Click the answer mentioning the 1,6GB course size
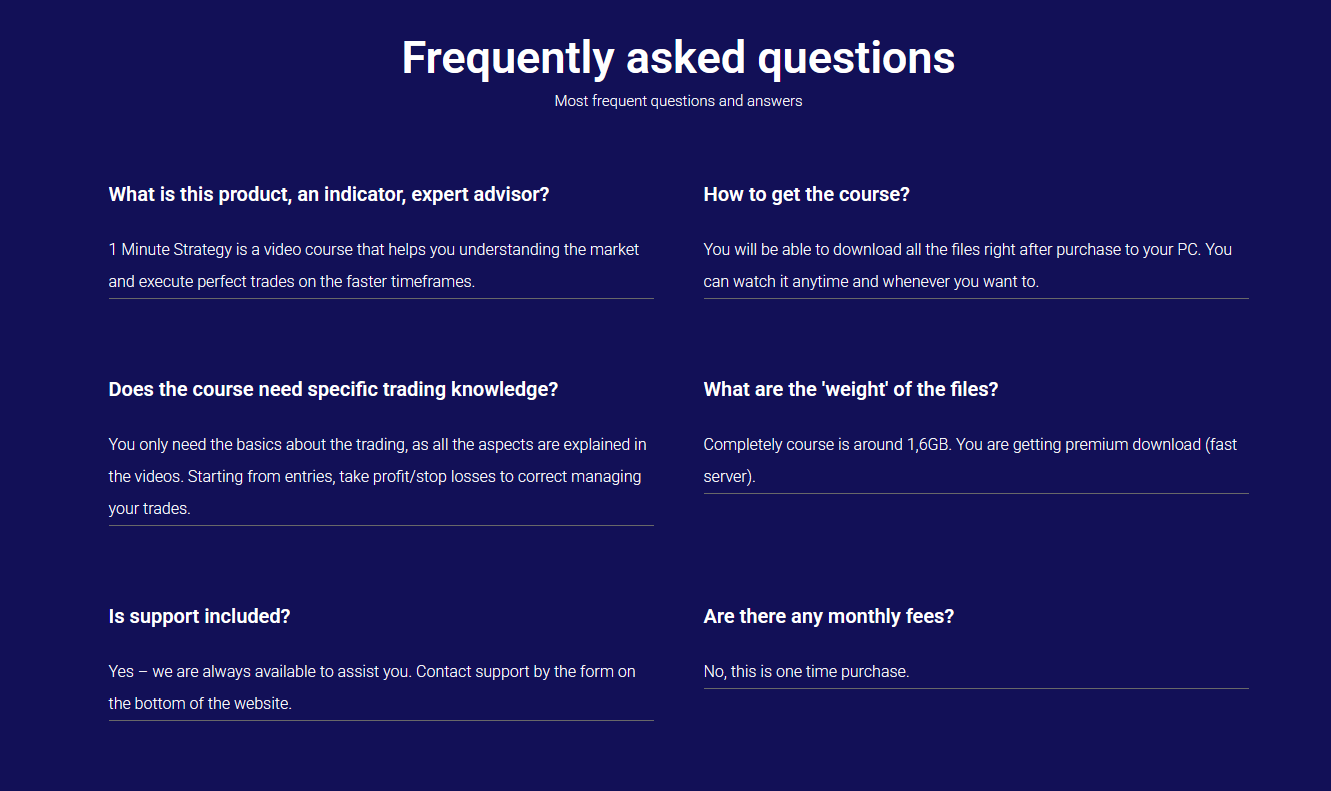Image resolution: width=1331 pixels, height=791 pixels. 970,460
